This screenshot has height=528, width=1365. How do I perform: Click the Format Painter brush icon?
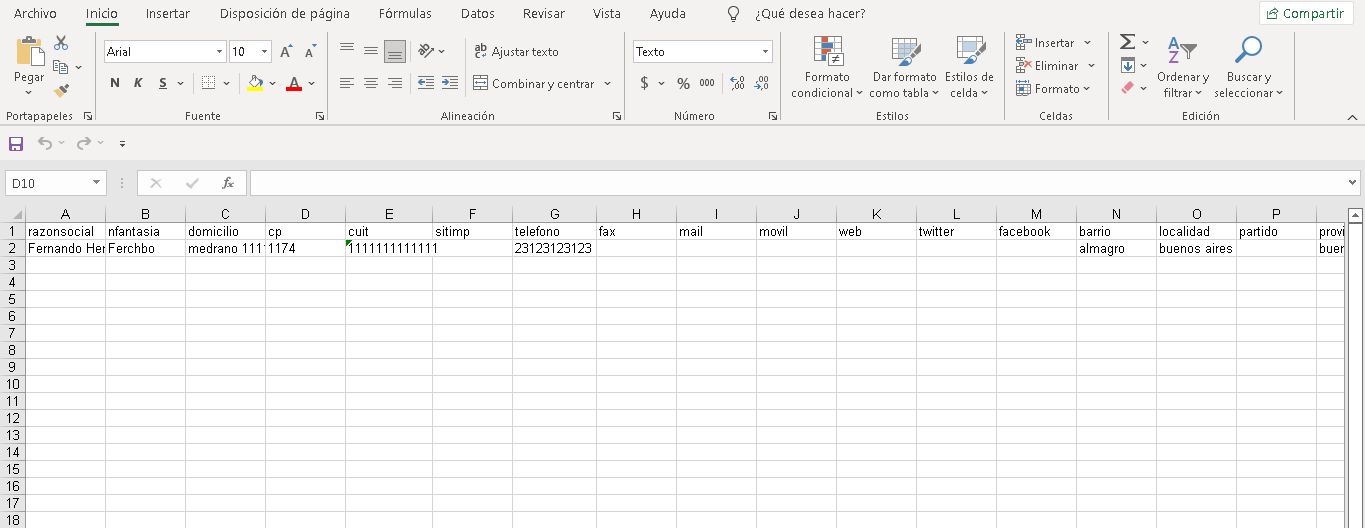point(61,91)
